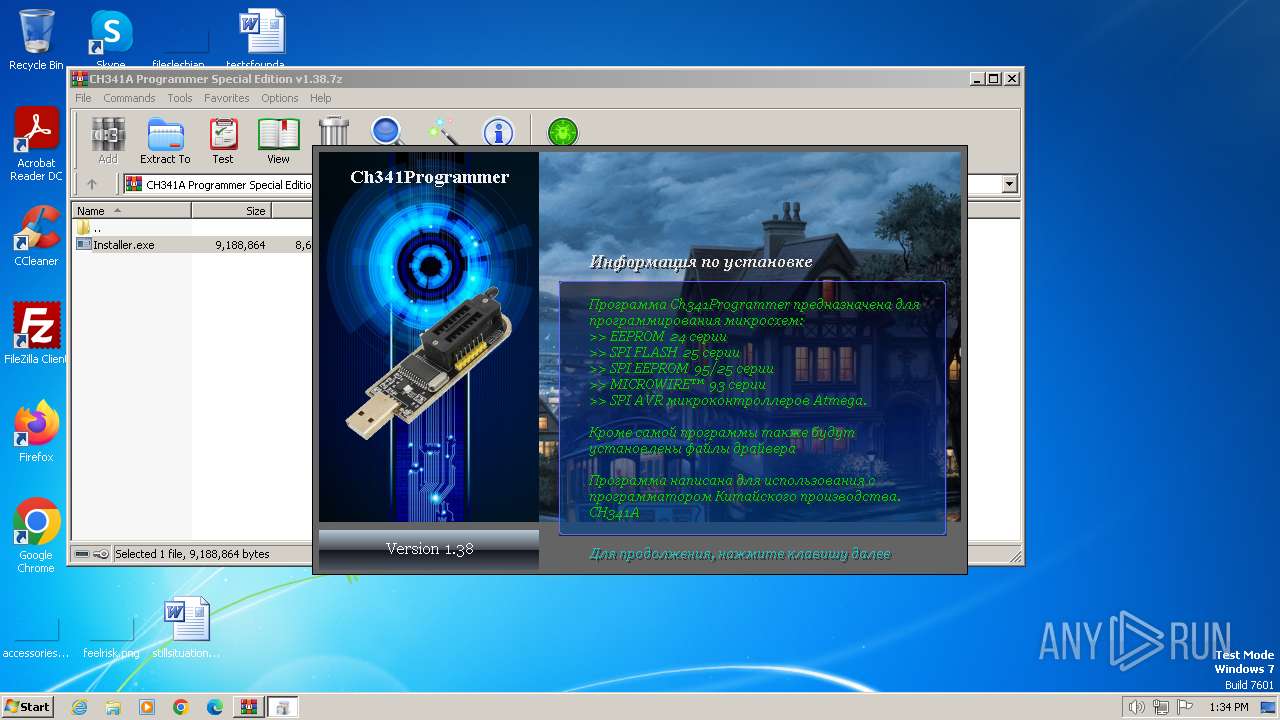Viewport: 1280px width, 720px height.
Task: Open the Tools menu
Action: pyautogui.click(x=180, y=98)
